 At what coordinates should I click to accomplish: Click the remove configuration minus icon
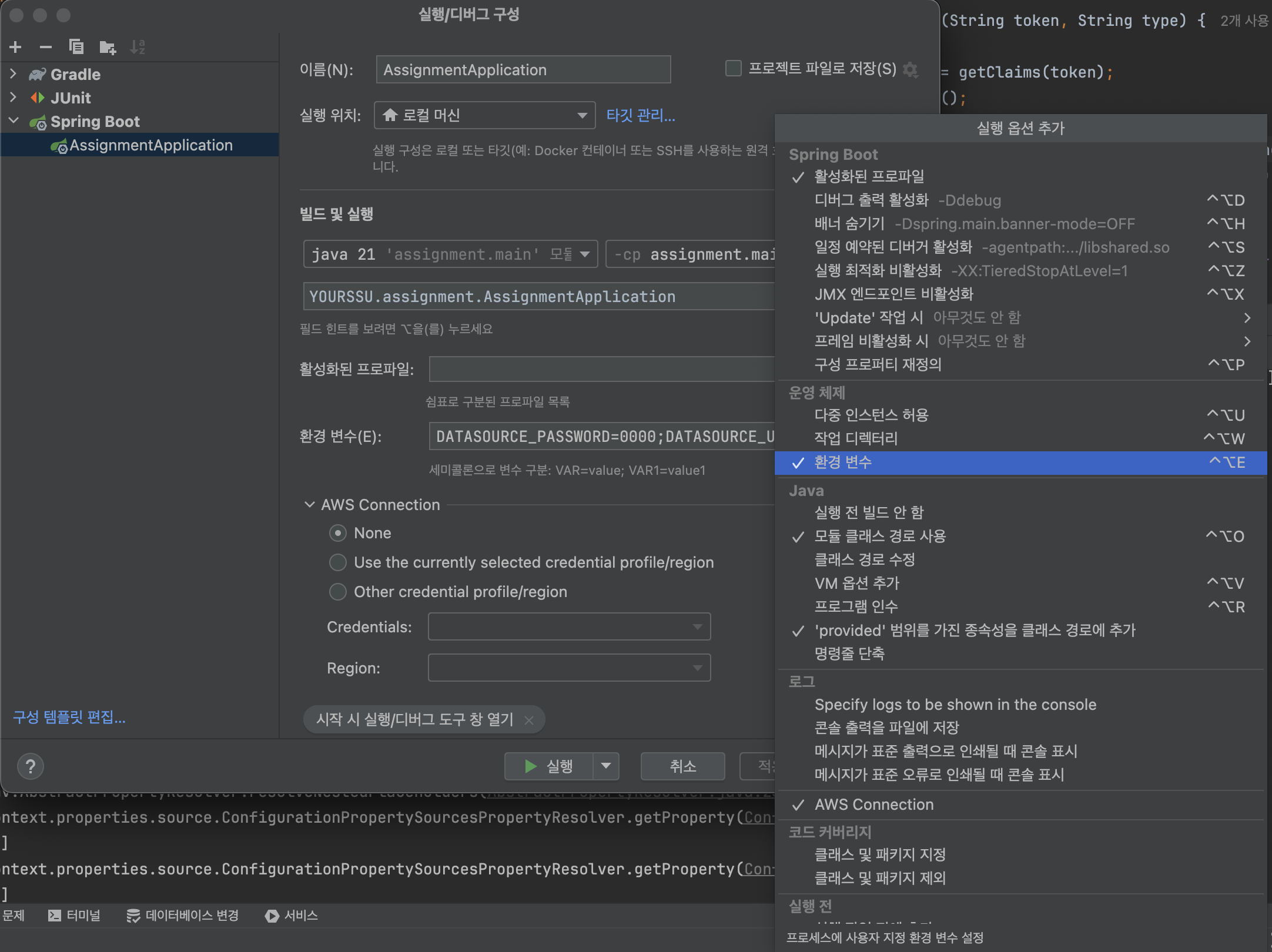(x=46, y=47)
